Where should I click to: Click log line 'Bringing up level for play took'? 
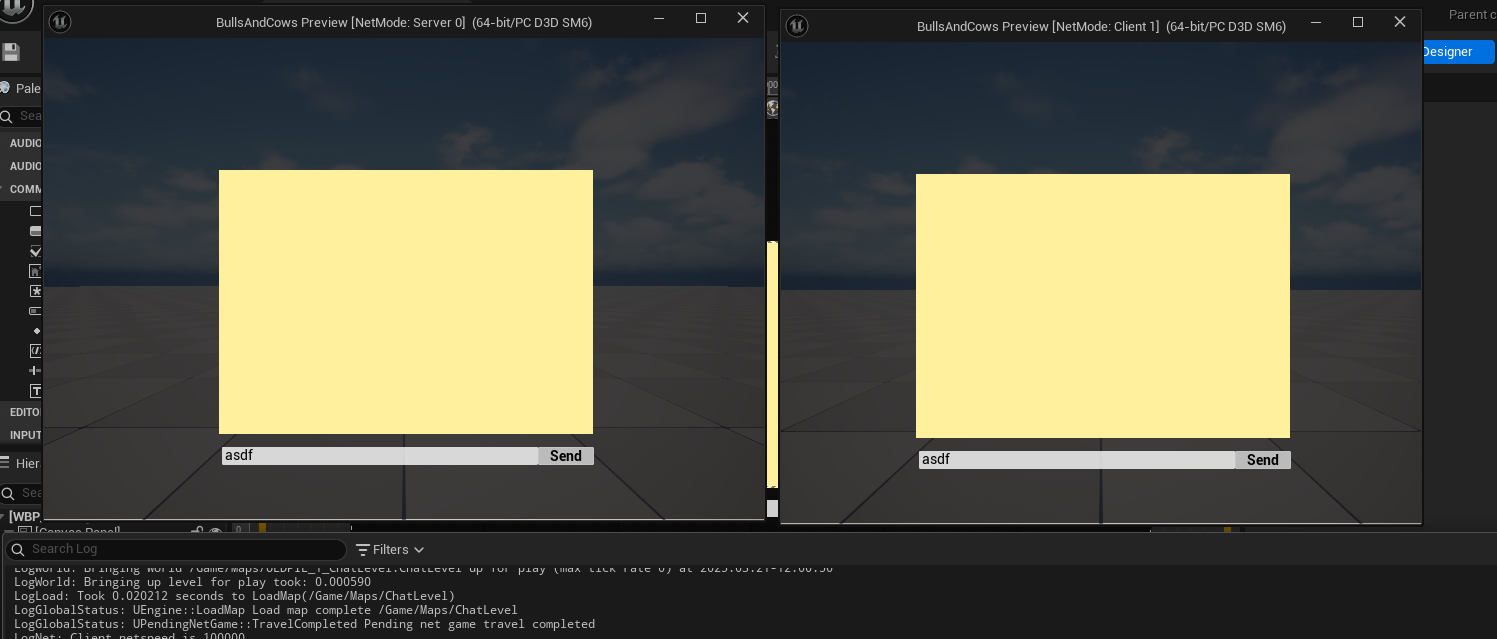tap(192, 582)
